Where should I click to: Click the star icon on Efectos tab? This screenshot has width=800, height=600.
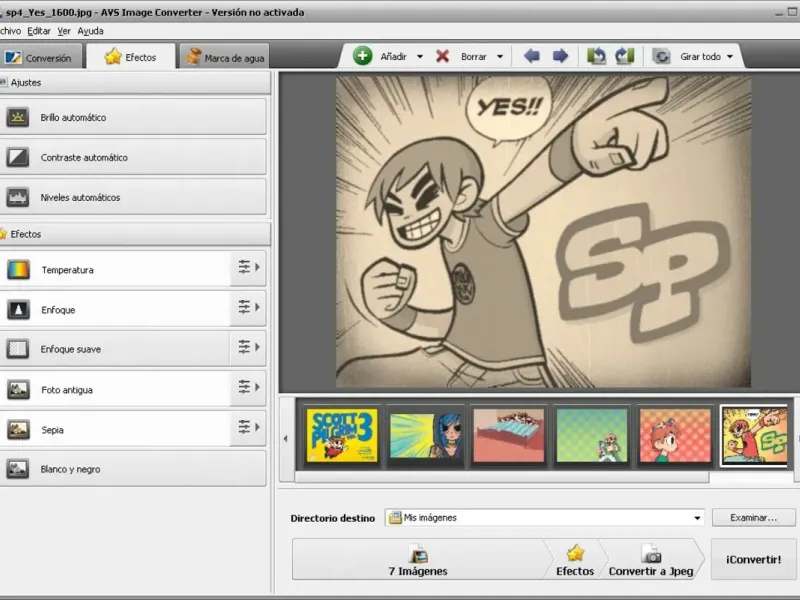click(x=113, y=56)
